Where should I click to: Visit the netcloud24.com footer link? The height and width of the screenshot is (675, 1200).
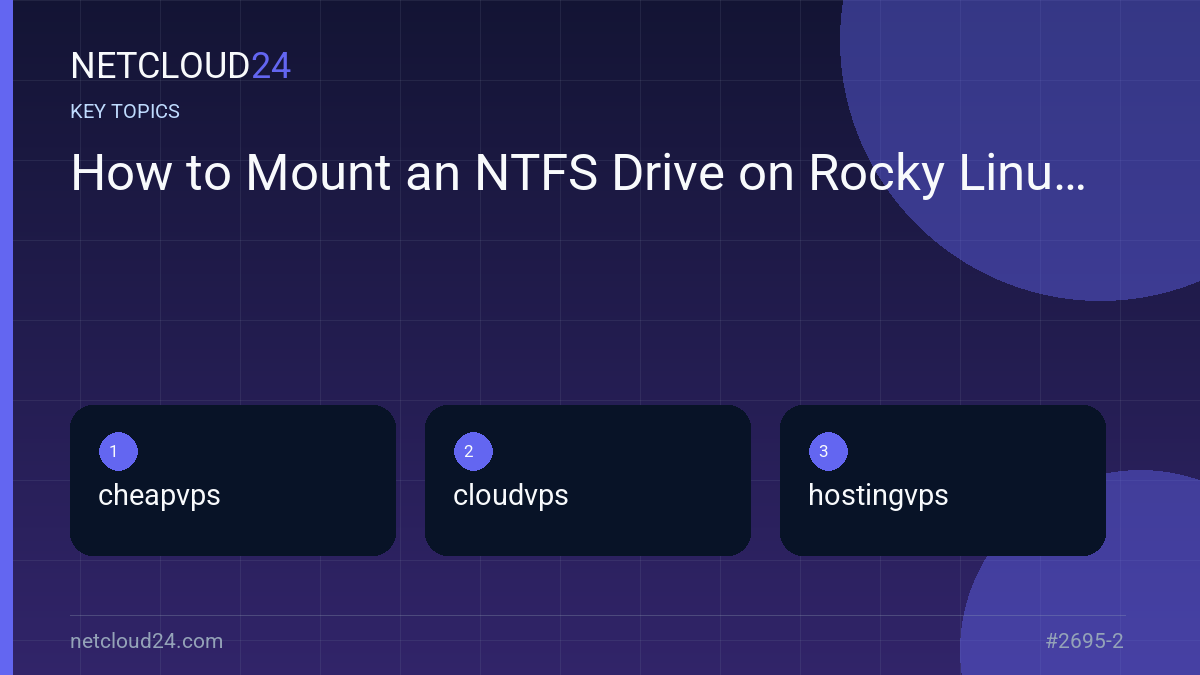pyautogui.click(x=147, y=641)
